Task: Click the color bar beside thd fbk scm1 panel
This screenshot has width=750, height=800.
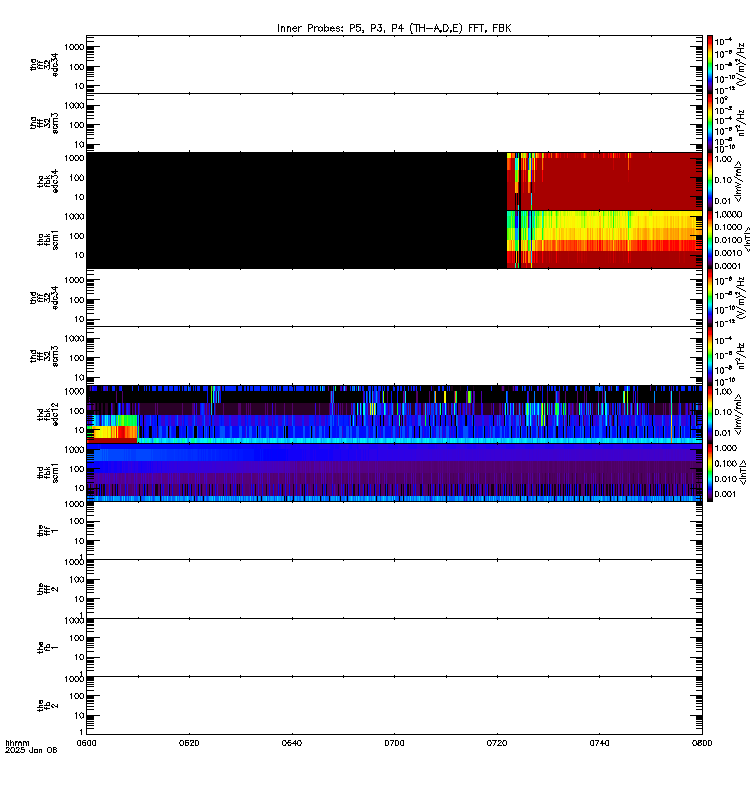Action: [710, 472]
